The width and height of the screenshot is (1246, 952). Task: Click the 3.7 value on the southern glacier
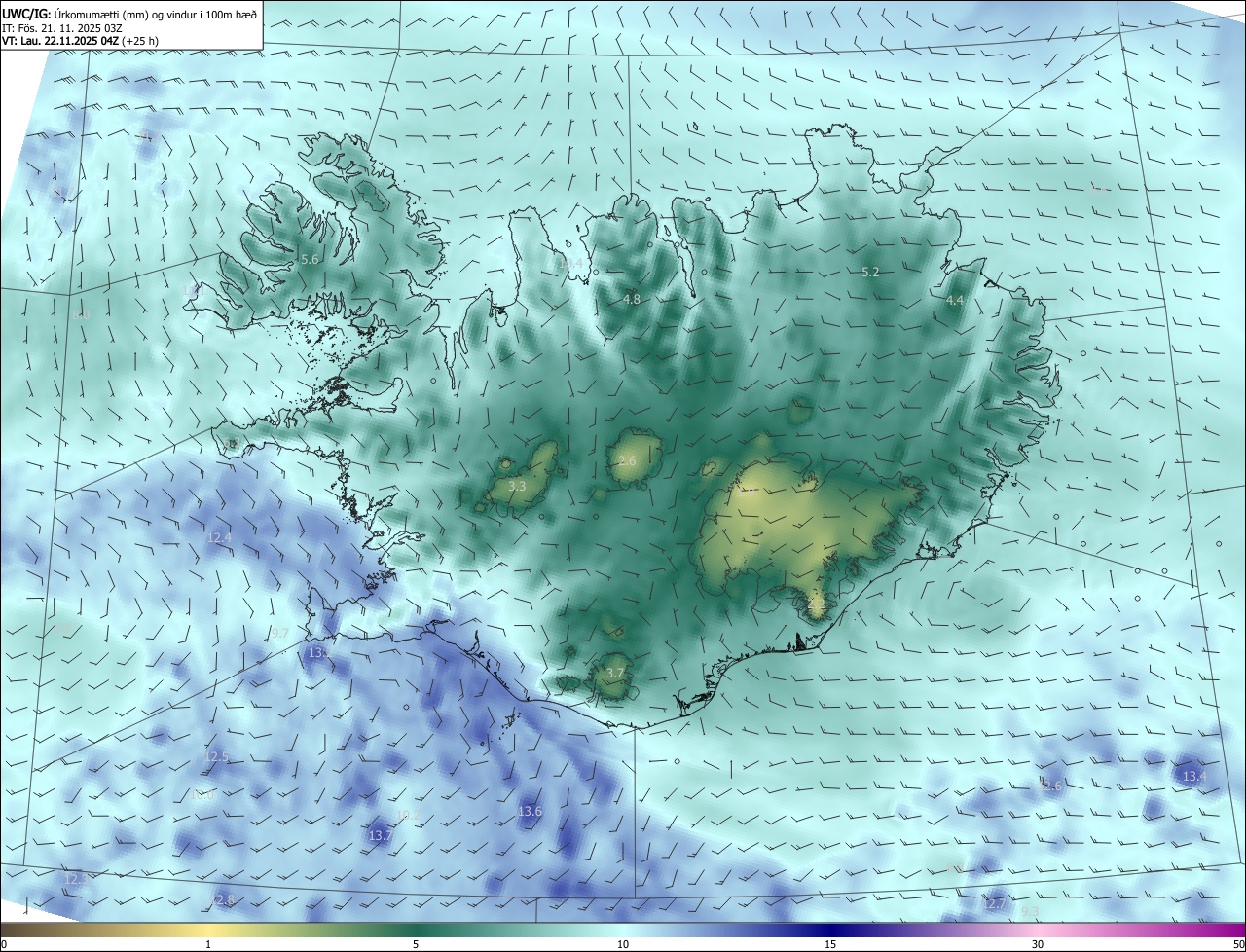(614, 673)
